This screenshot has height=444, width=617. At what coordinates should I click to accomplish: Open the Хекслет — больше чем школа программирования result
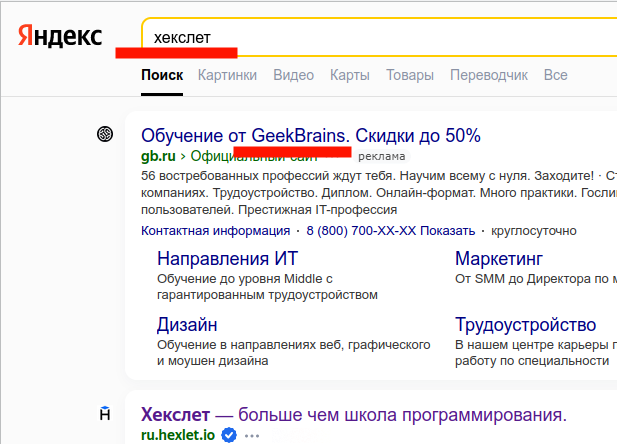point(354,415)
